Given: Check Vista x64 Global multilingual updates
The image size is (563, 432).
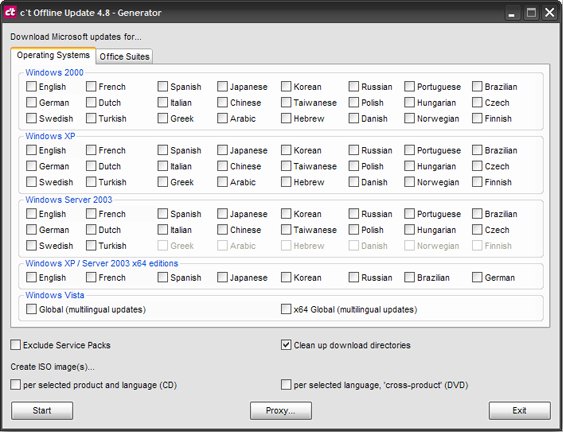Looking at the screenshot, I should (x=286, y=309).
